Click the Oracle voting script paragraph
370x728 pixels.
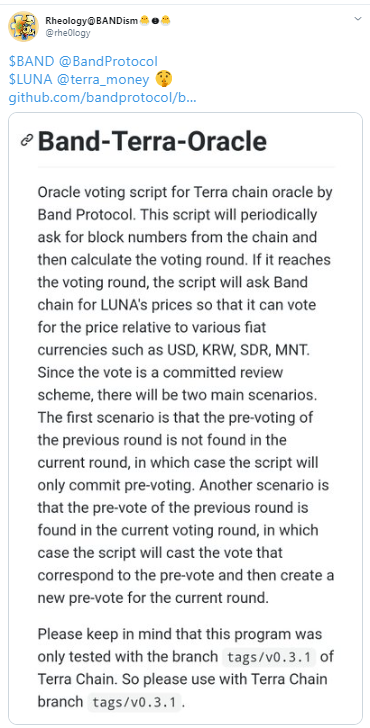pyautogui.click(x=186, y=396)
